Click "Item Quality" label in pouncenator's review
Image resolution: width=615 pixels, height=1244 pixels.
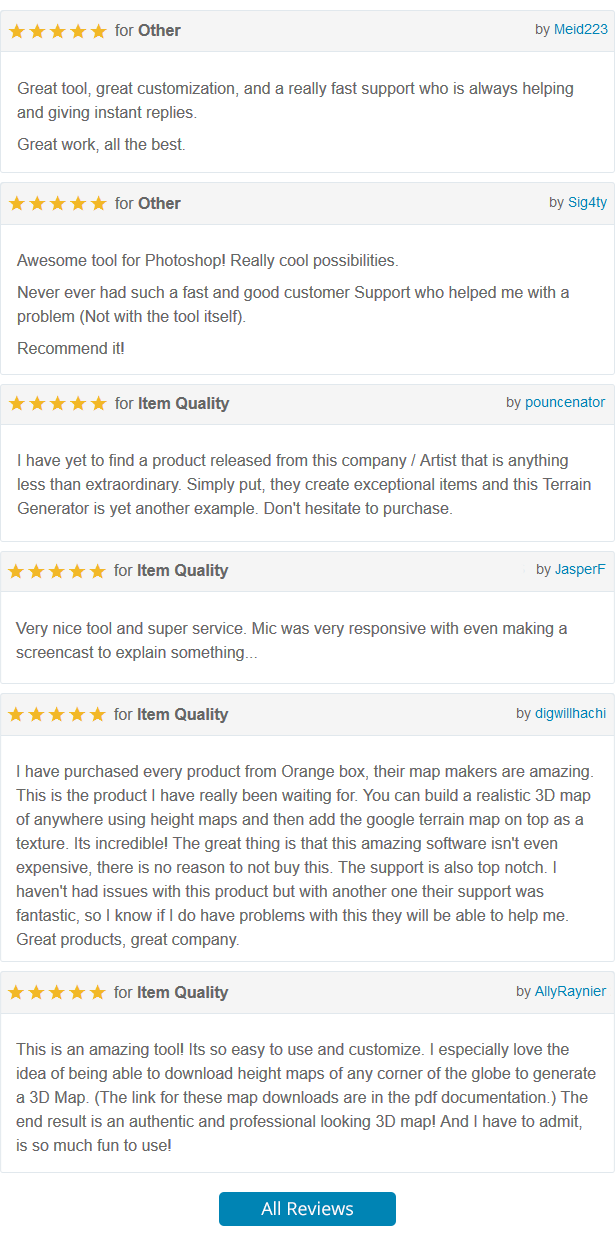point(183,404)
